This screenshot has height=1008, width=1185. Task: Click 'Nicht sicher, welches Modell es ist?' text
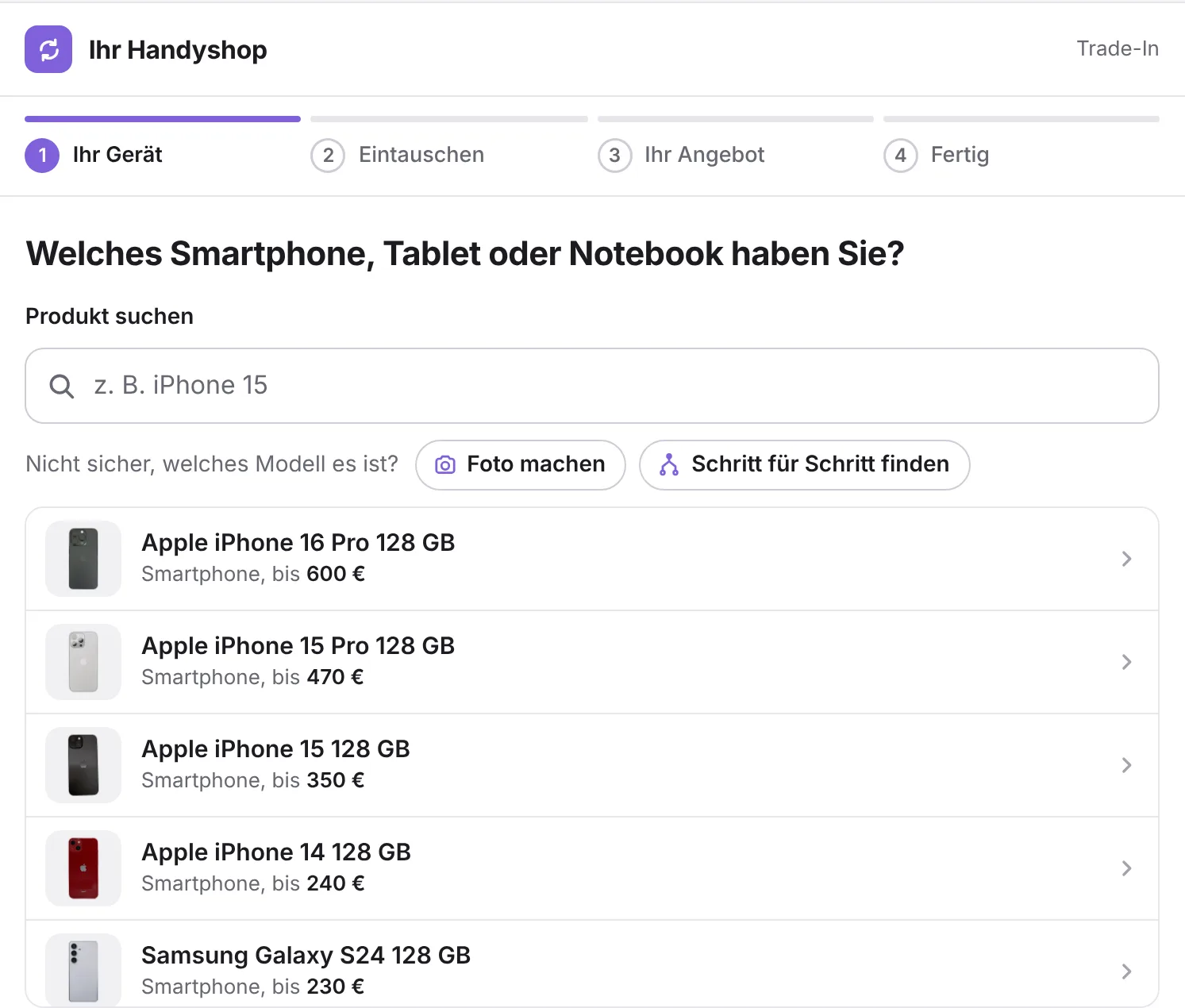point(212,464)
